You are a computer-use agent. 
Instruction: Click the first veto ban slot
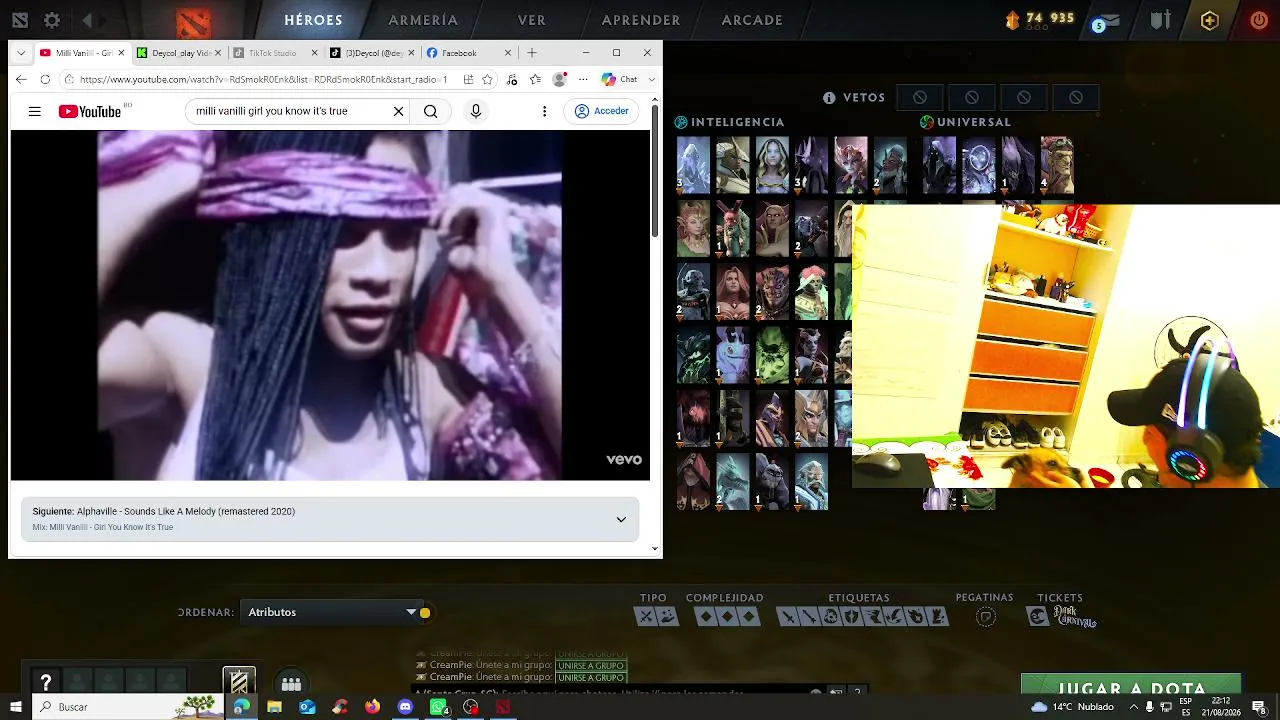pos(920,98)
